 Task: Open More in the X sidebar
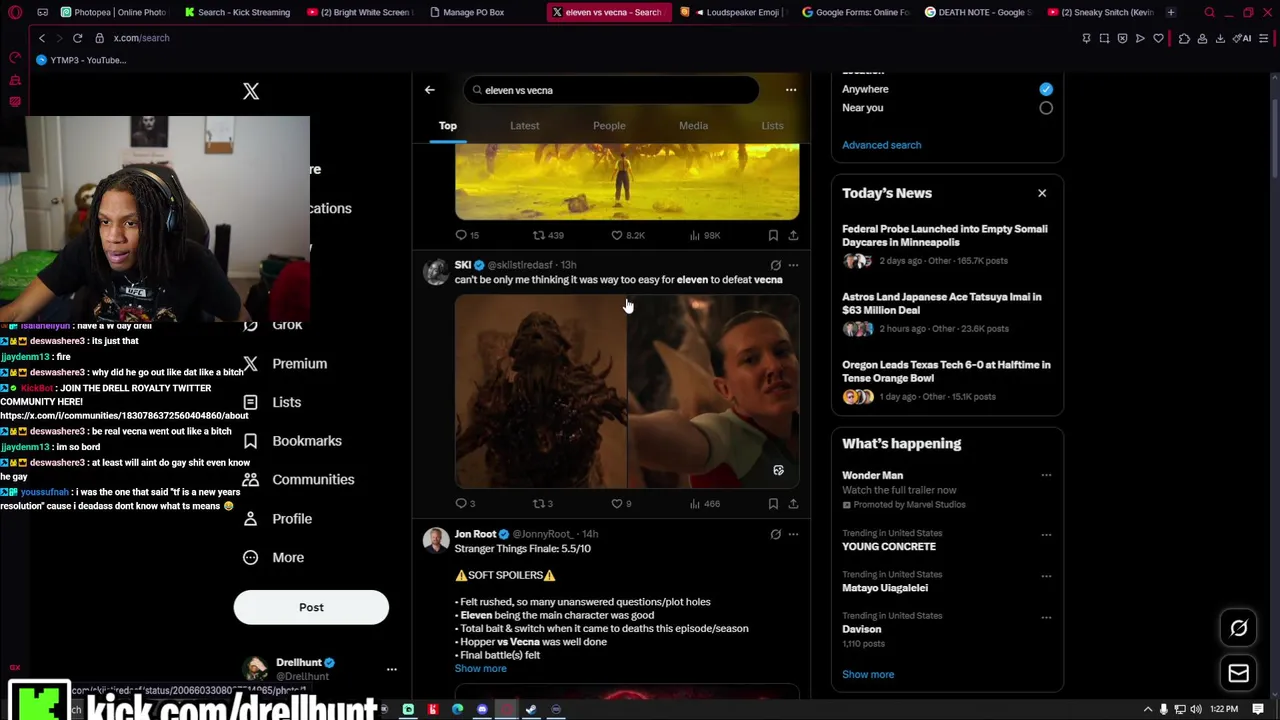(x=273, y=558)
